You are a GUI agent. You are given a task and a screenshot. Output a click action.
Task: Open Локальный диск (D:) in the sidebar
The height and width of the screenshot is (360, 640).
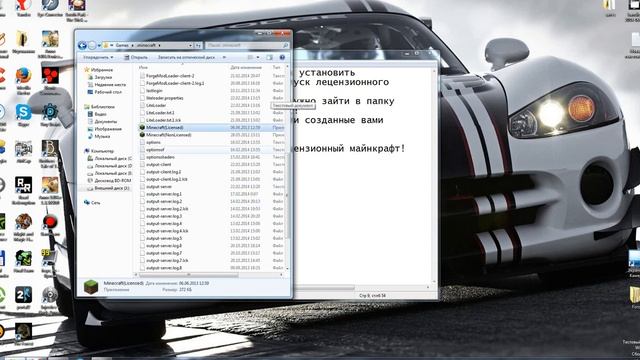[x=109, y=166]
